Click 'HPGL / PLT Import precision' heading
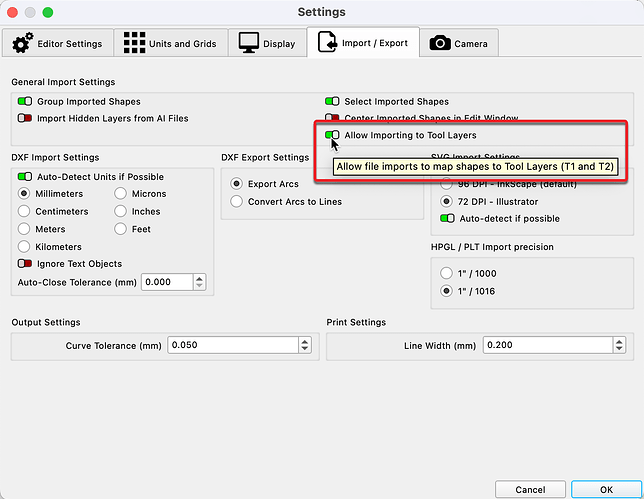Screen dimensions: 644x499 pyautogui.click(x=492, y=247)
